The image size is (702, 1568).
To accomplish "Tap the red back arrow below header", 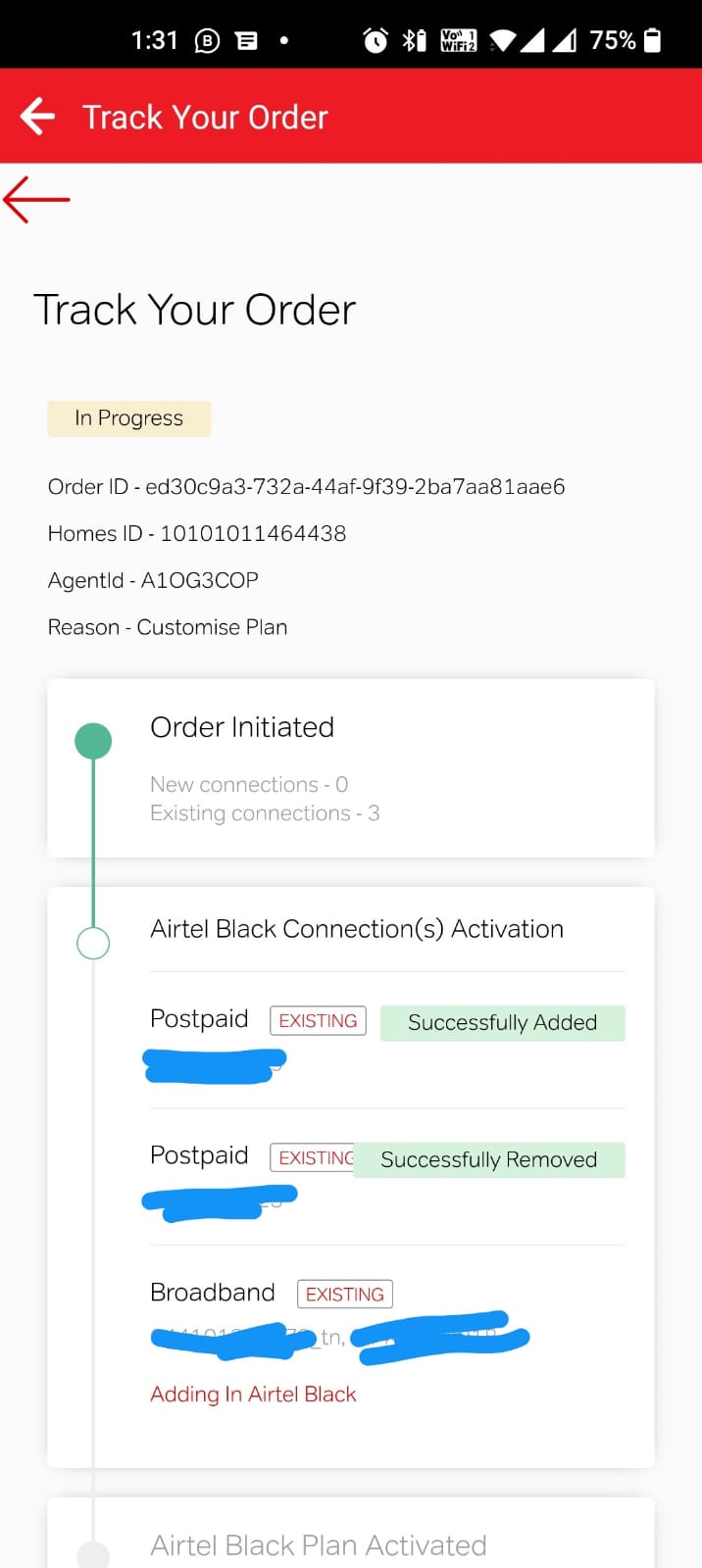I will click(37, 199).
